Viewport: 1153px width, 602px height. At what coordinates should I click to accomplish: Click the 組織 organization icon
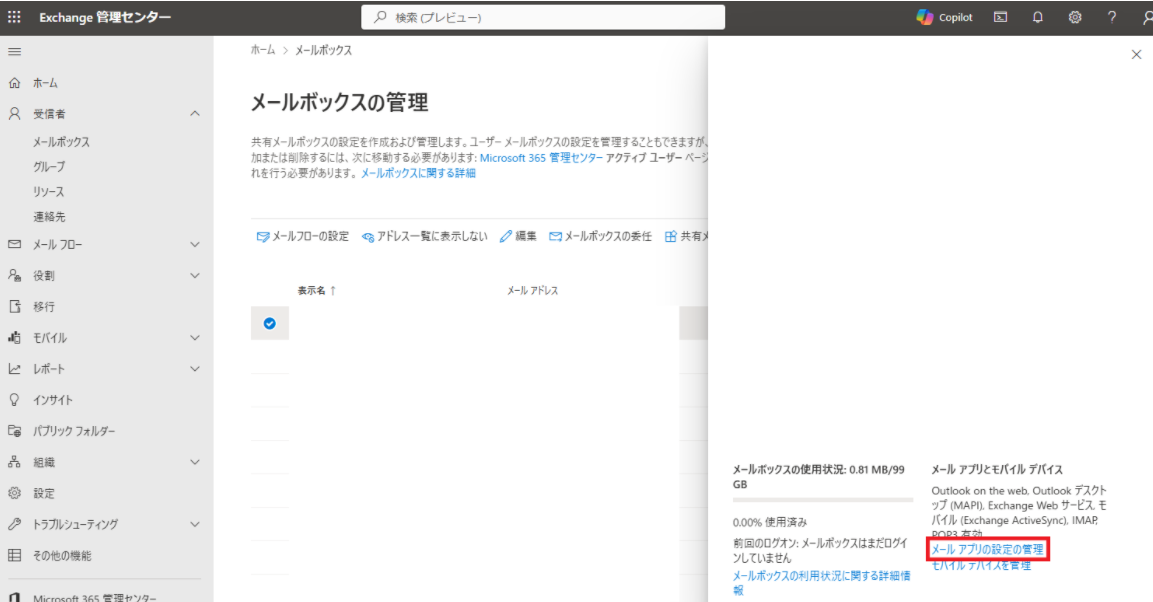14,462
